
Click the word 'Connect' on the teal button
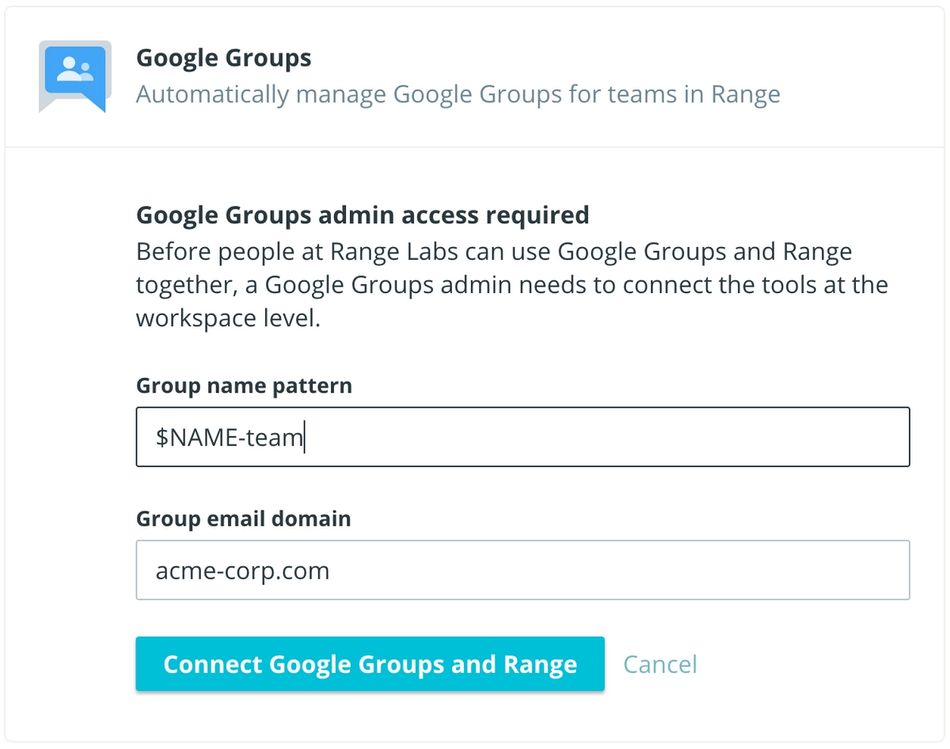pyautogui.click(x=213, y=665)
